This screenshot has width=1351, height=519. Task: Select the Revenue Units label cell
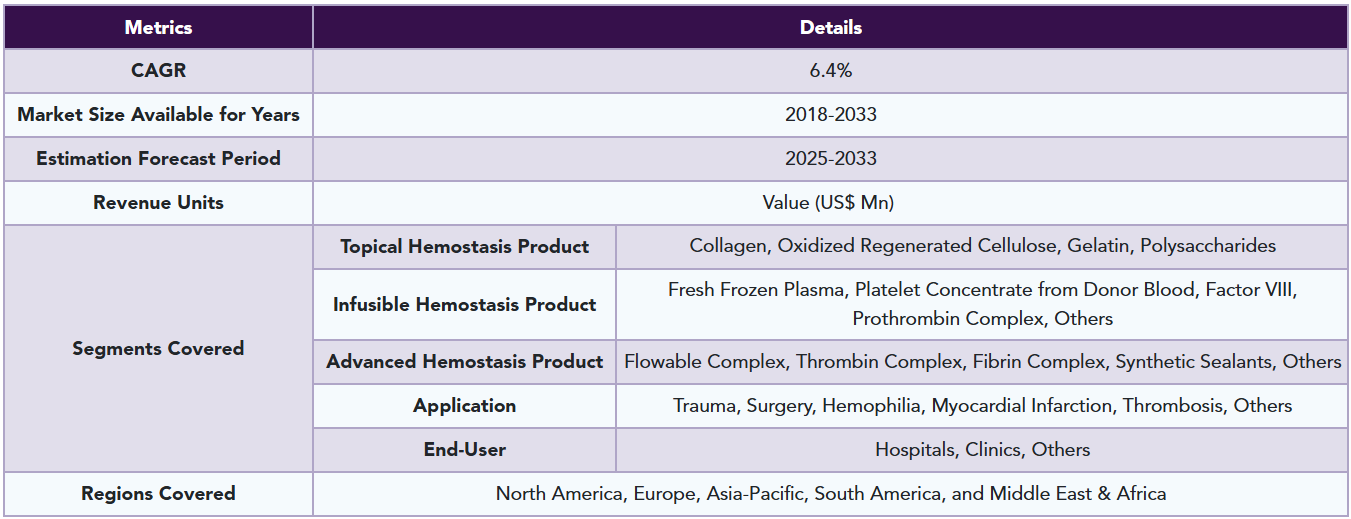pos(158,203)
